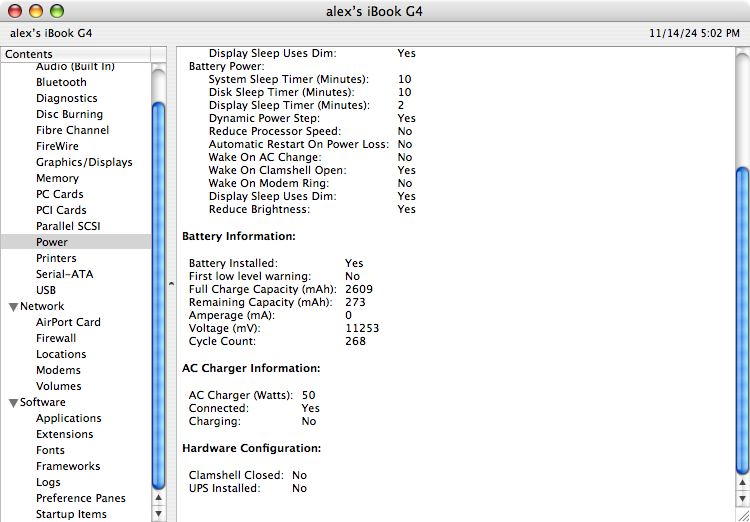Image resolution: width=750 pixels, height=522 pixels.
Task: Select Preference Panes entry
Action: coord(80,498)
